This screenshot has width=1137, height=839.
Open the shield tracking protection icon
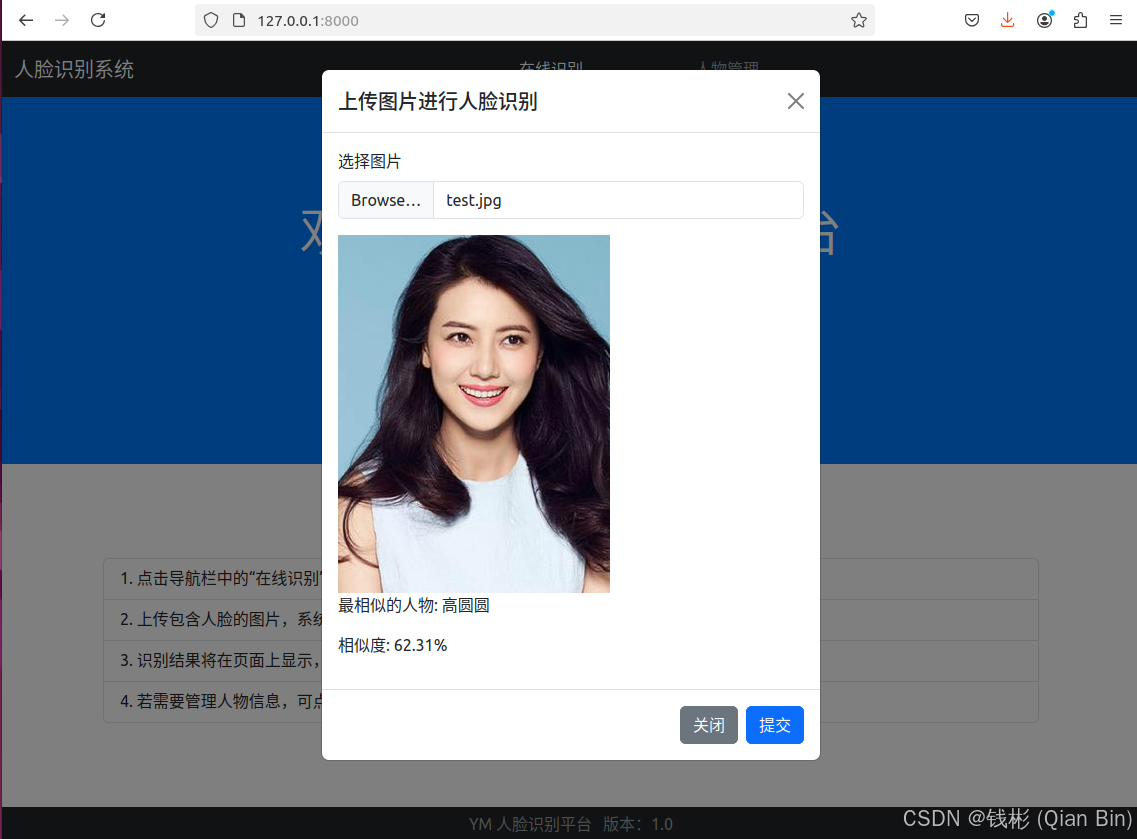pos(211,20)
